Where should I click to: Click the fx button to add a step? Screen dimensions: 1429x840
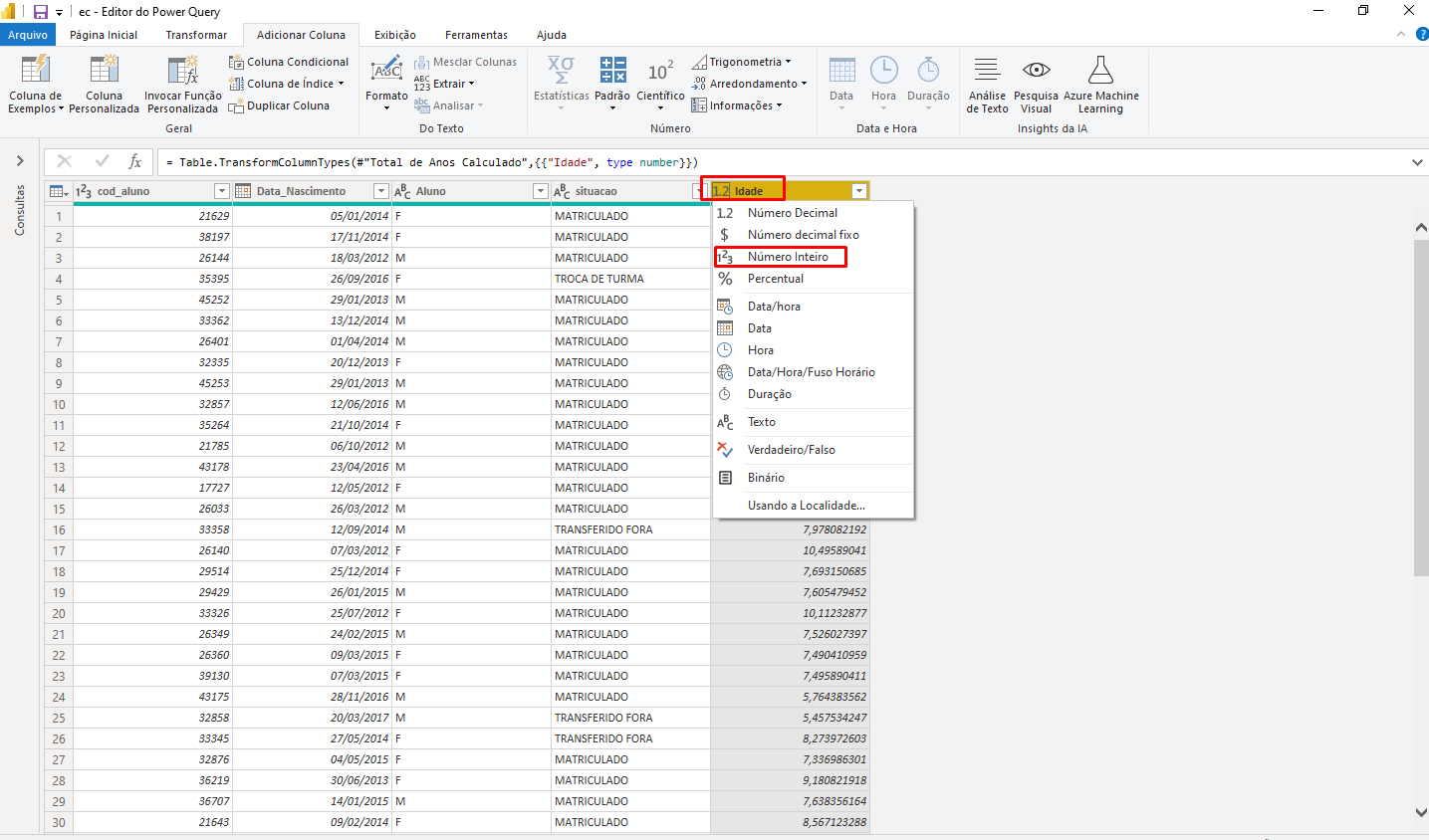coord(134,161)
